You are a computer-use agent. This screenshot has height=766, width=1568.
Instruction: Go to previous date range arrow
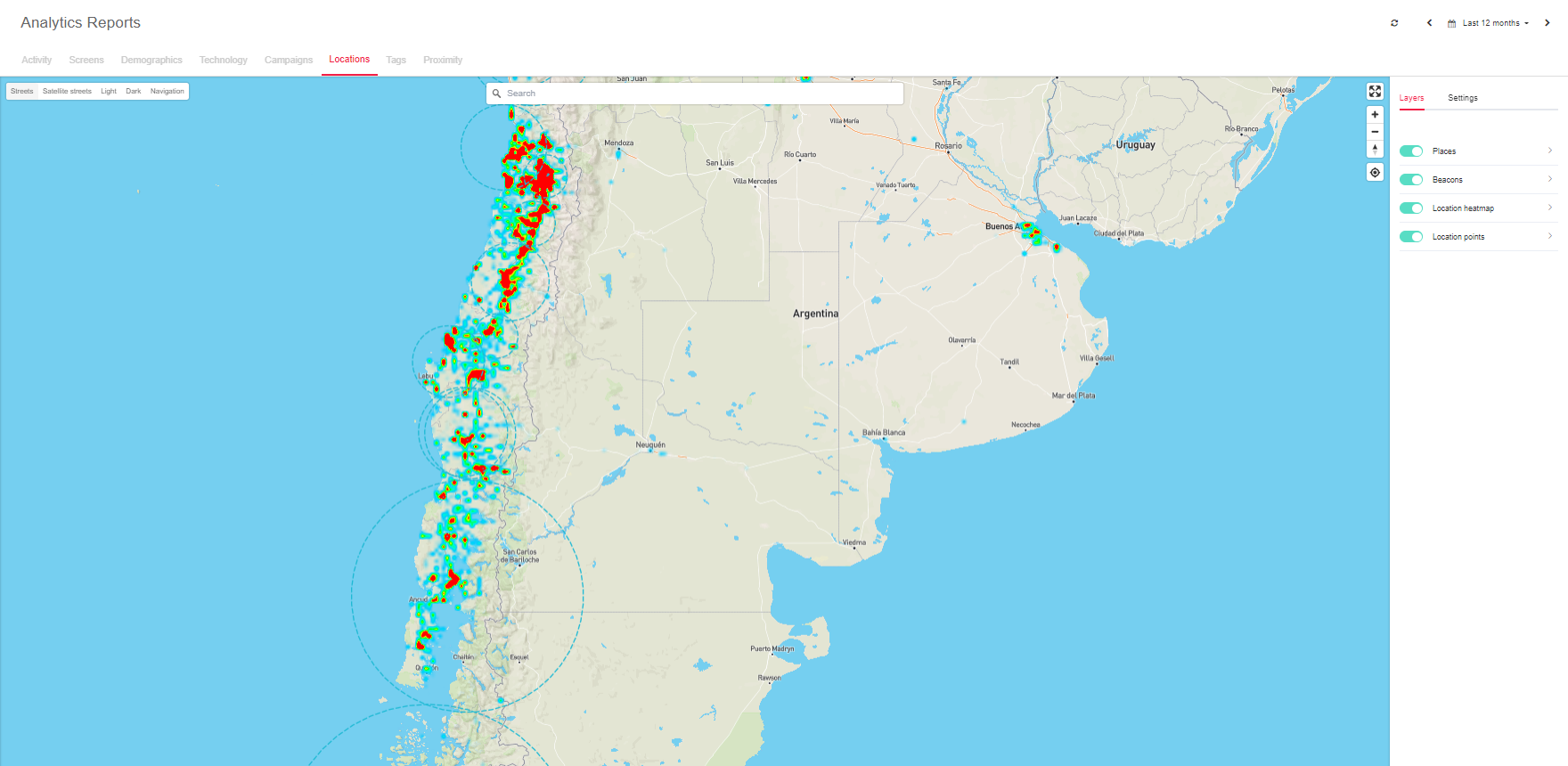click(x=1429, y=23)
